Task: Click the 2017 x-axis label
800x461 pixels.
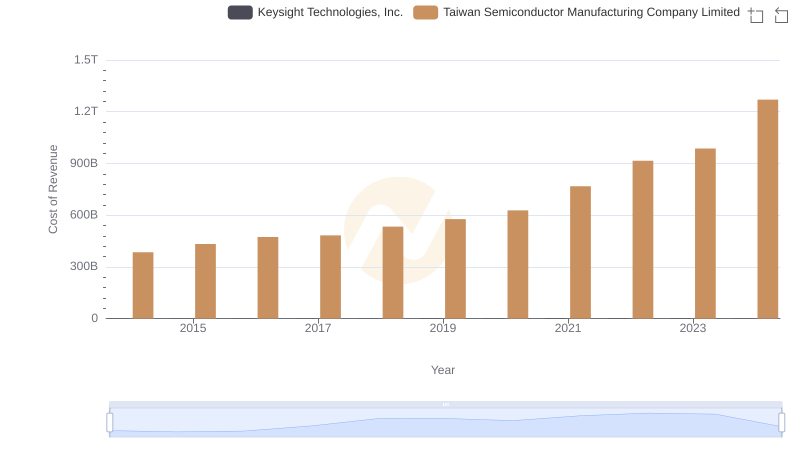Action: [318, 328]
